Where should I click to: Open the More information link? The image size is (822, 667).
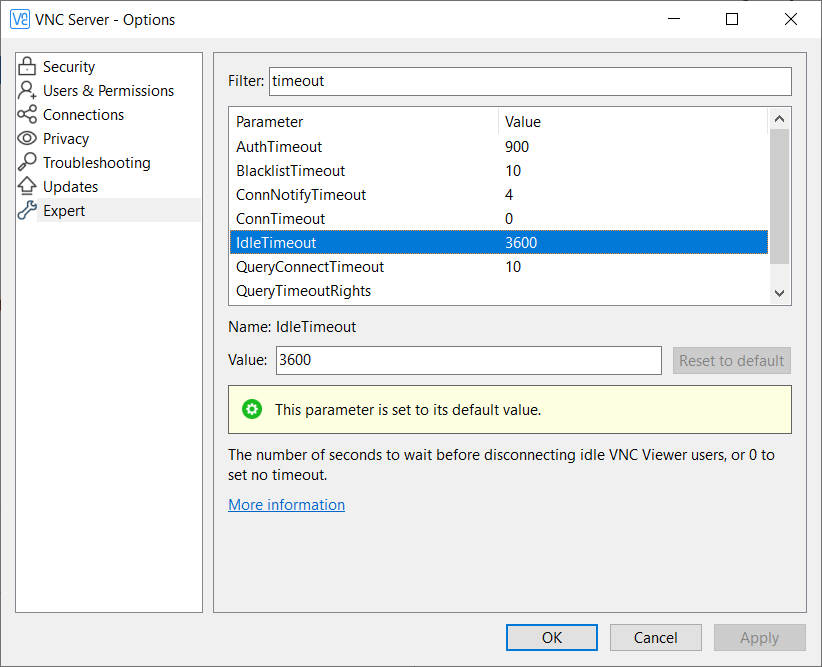tap(286, 505)
